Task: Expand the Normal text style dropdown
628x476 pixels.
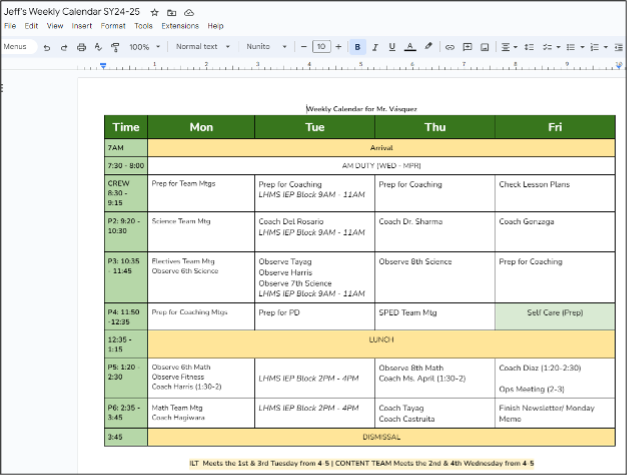Action: click(x=202, y=47)
